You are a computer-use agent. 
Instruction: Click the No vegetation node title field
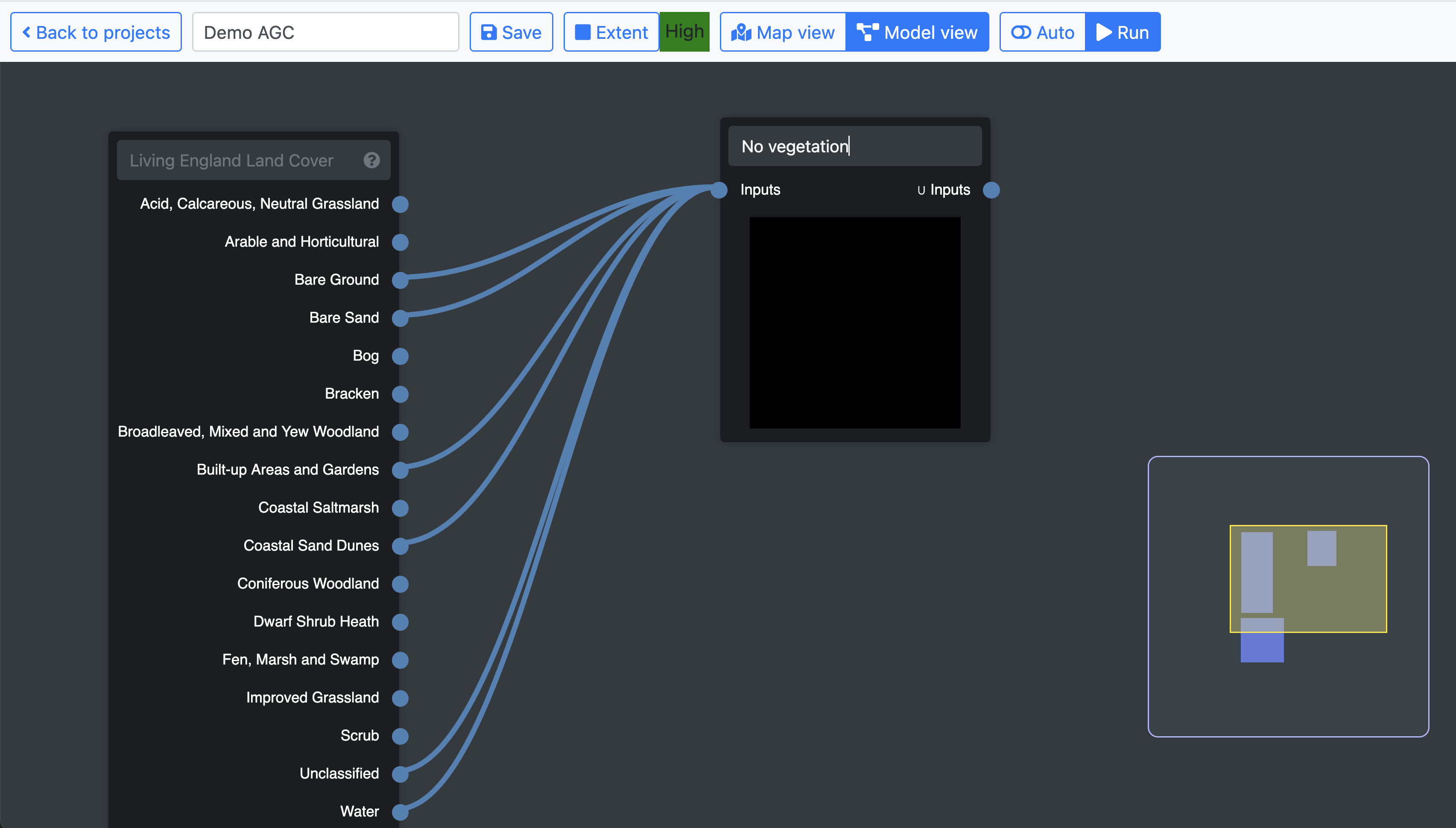(854, 147)
